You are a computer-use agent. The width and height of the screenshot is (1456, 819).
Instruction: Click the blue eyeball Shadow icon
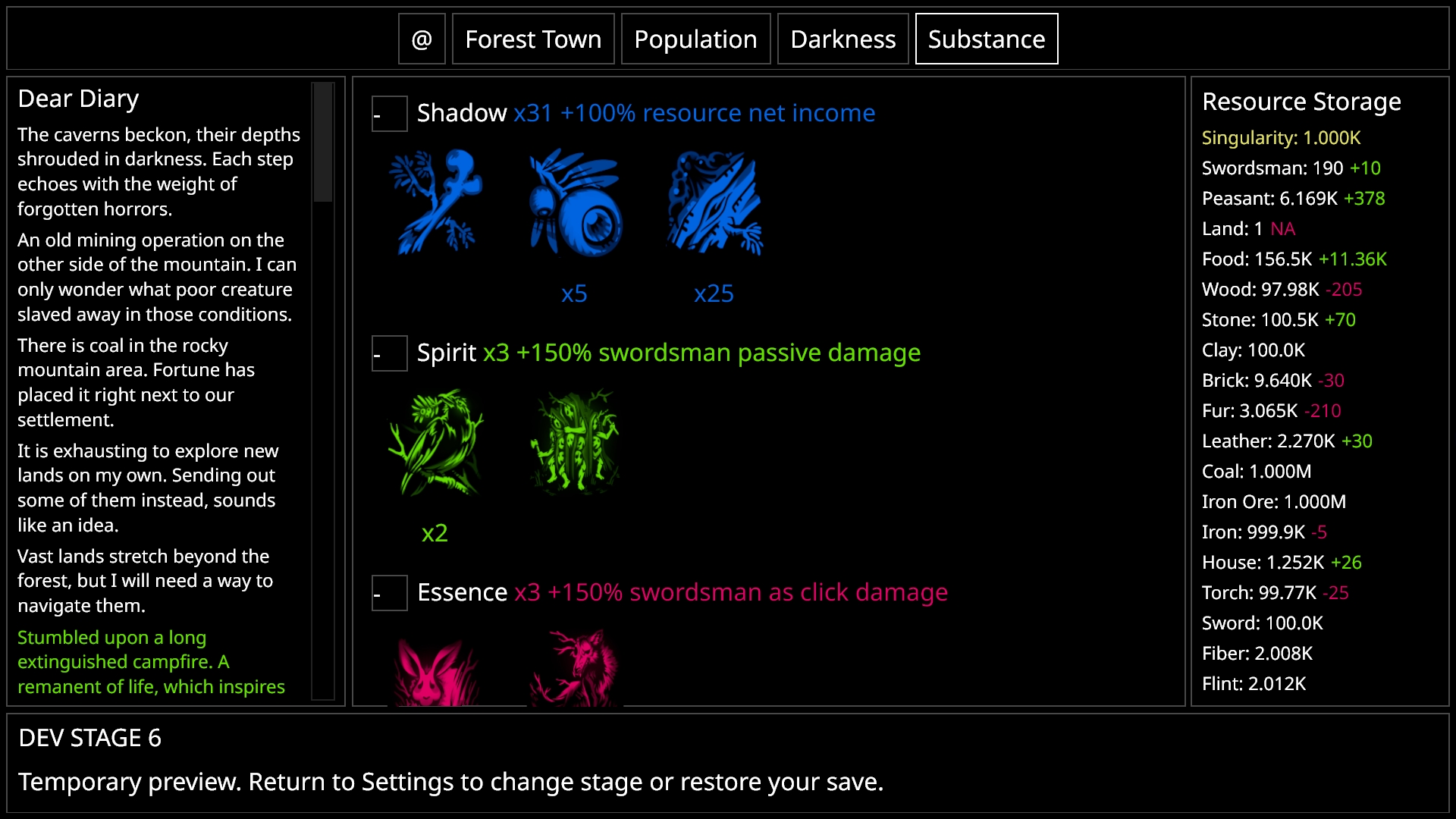574,202
